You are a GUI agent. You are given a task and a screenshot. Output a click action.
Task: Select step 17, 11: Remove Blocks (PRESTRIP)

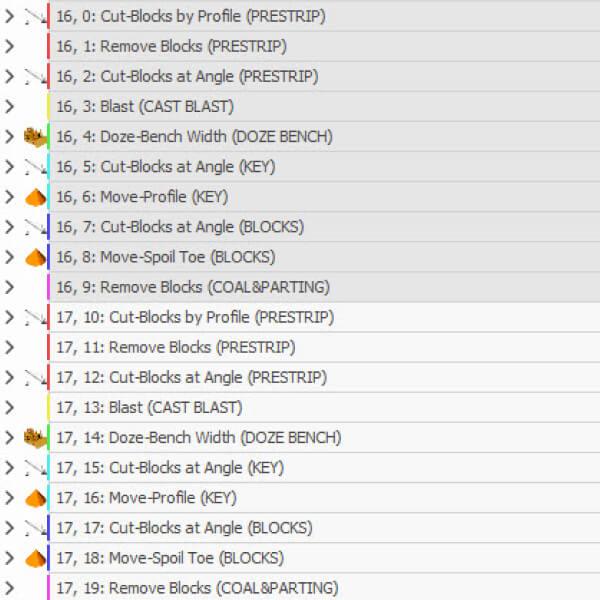(x=175, y=348)
